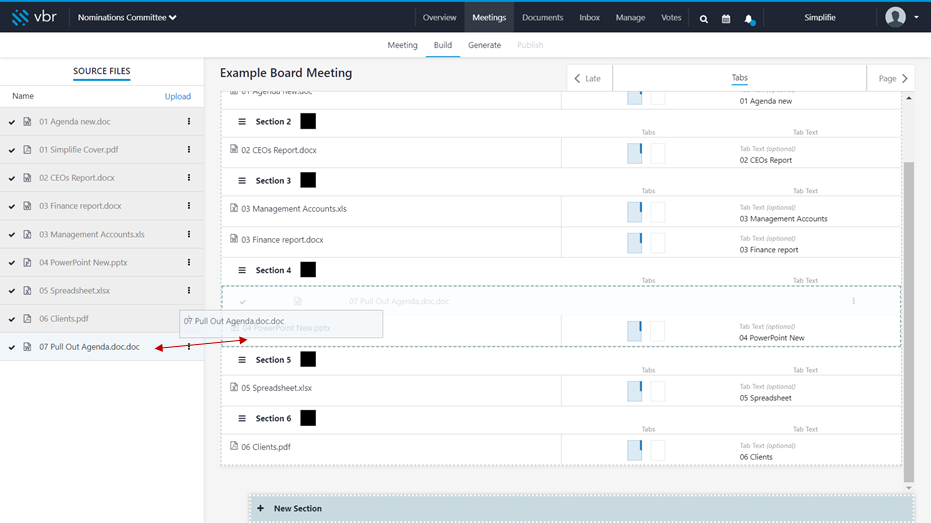Toggle checkmark for 01 Simplifie Cover.pdf
This screenshot has height=523, width=931.
click(12, 150)
